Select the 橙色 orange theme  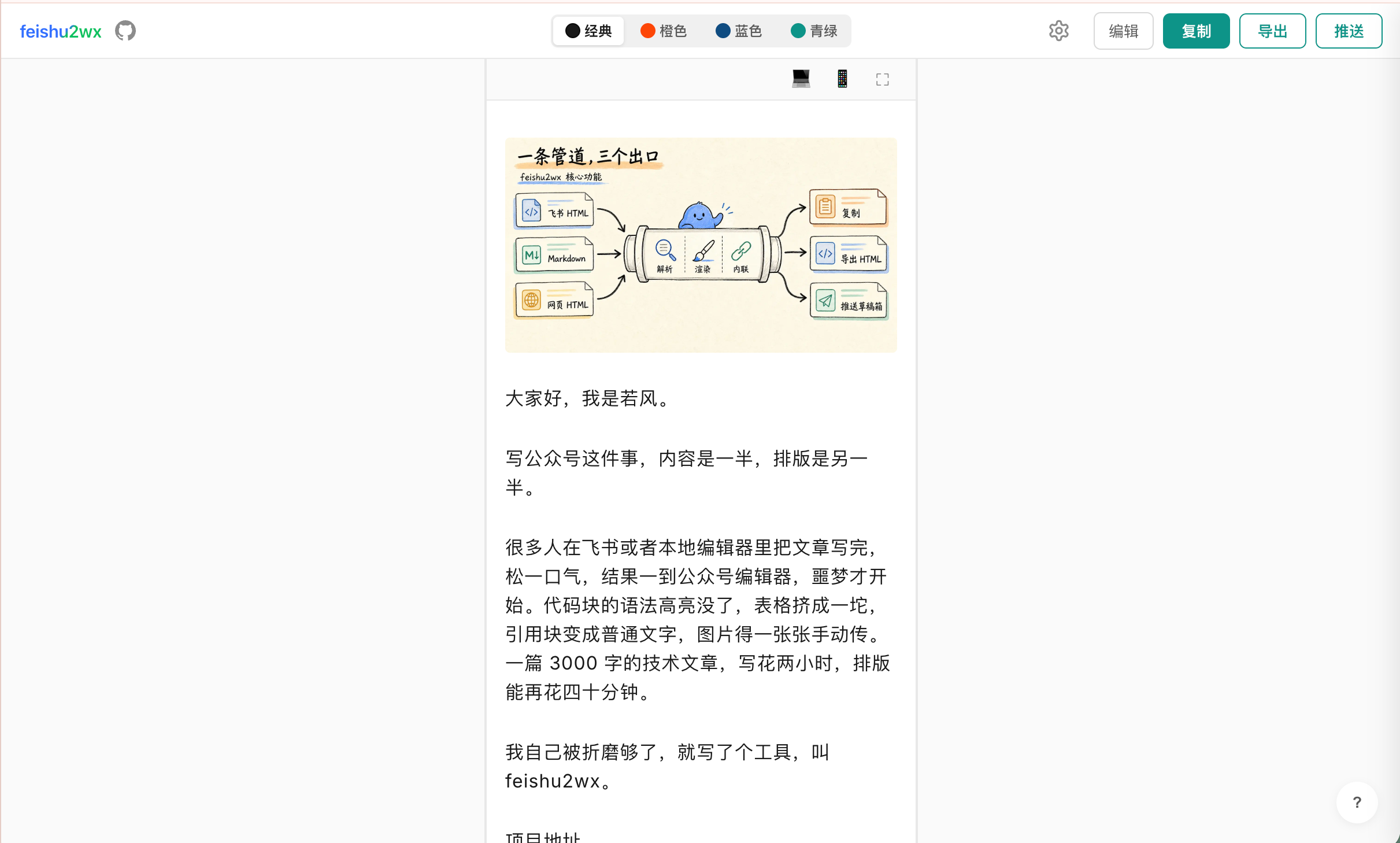[x=664, y=31]
